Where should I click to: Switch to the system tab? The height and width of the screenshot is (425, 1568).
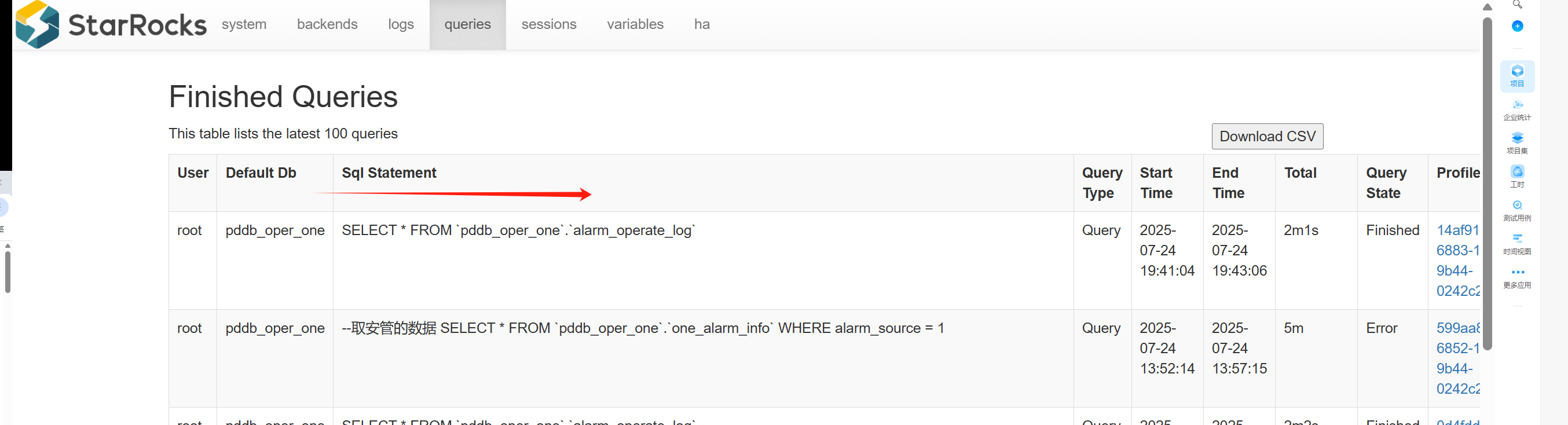[x=244, y=24]
